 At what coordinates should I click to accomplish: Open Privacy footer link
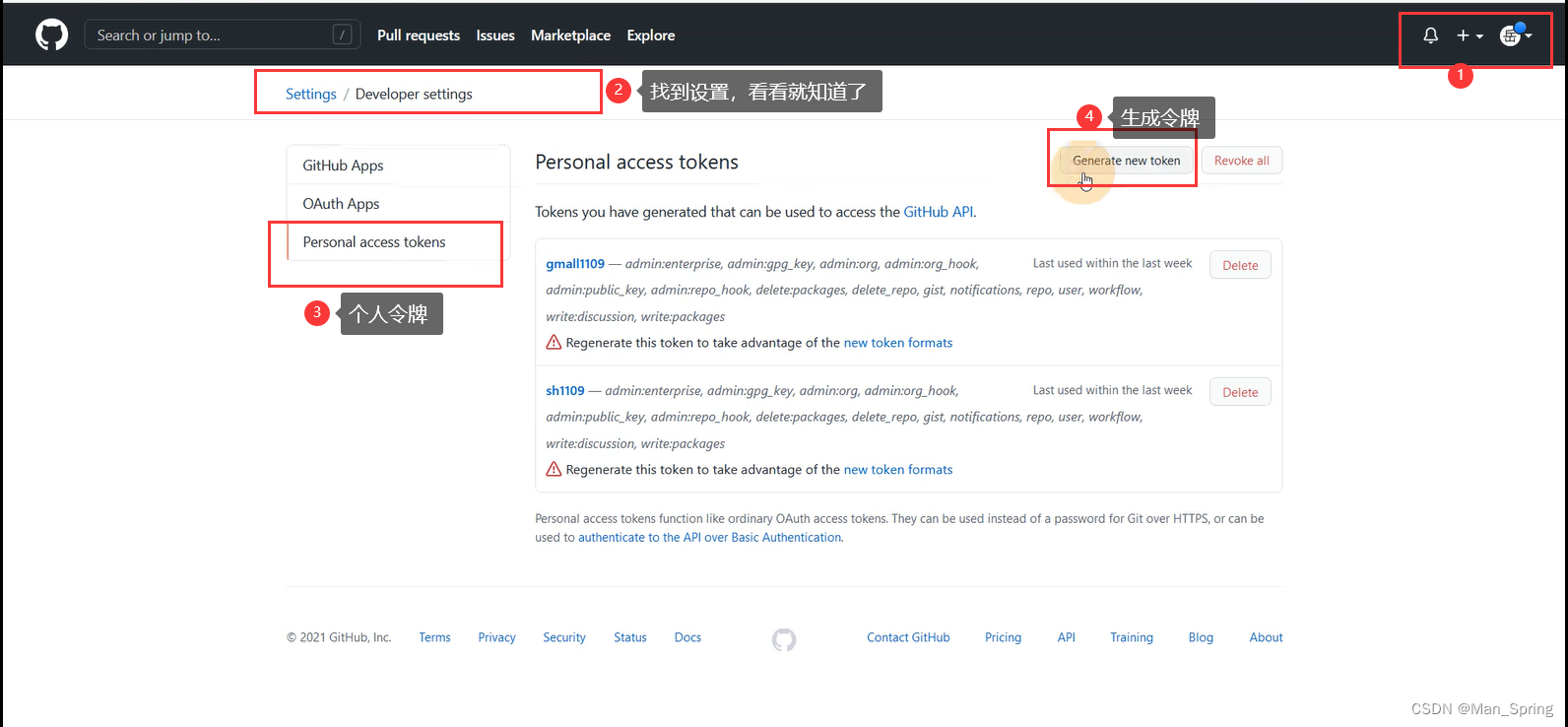496,637
